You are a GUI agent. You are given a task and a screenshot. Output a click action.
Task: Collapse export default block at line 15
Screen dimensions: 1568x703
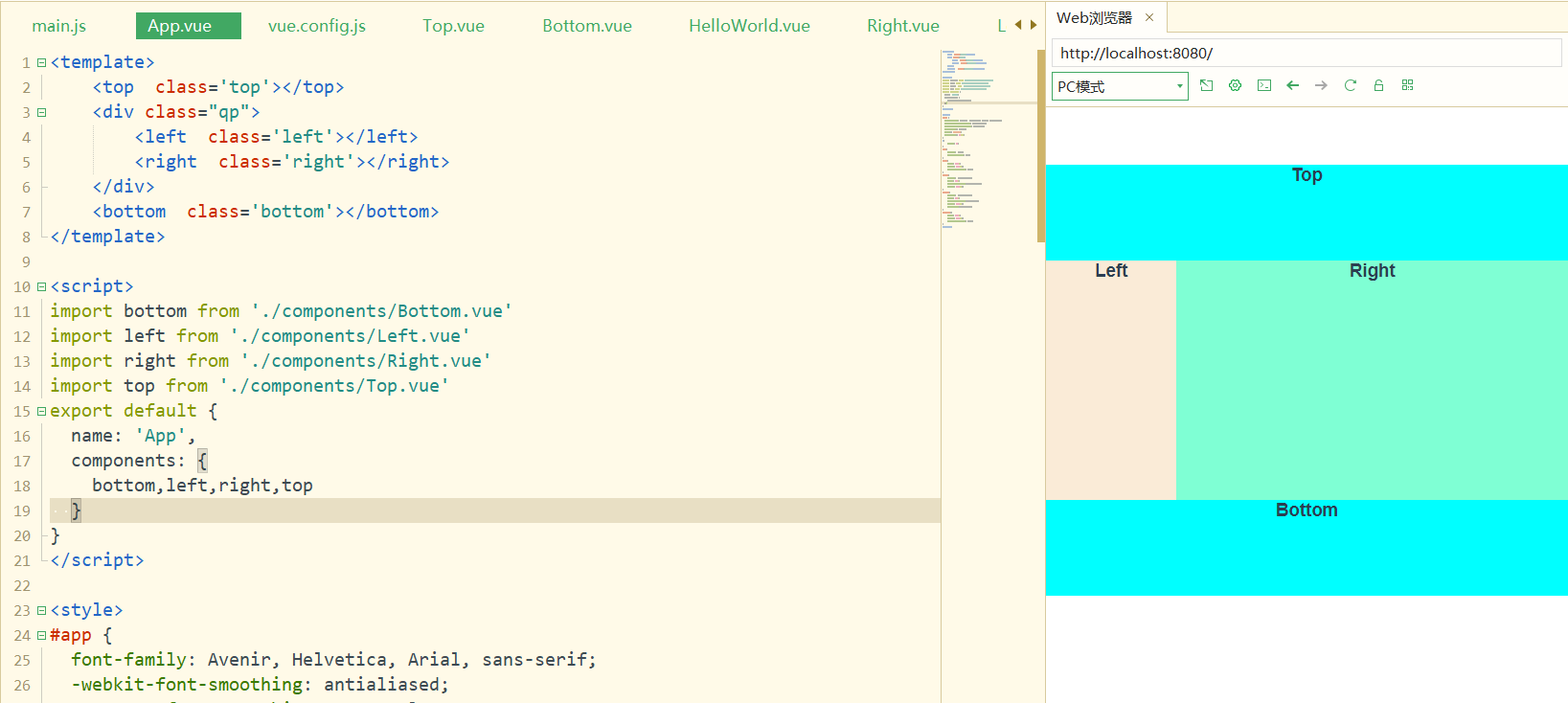(41, 411)
